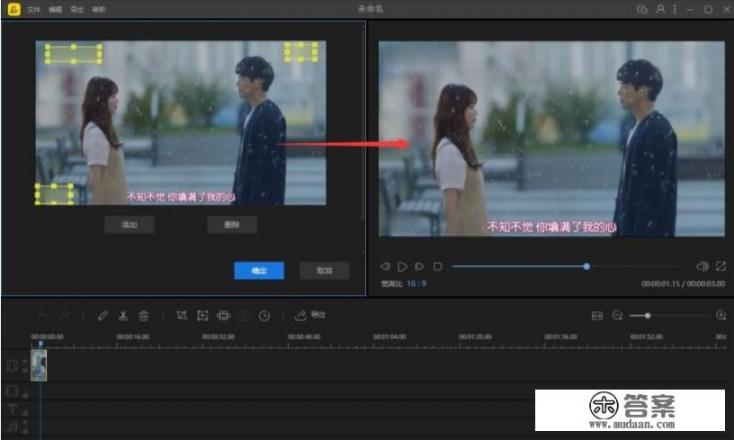This screenshot has height=440, width=734.
Task: Click the trash delete icon in timeline toolbar
Action: [x=144, y=315]
